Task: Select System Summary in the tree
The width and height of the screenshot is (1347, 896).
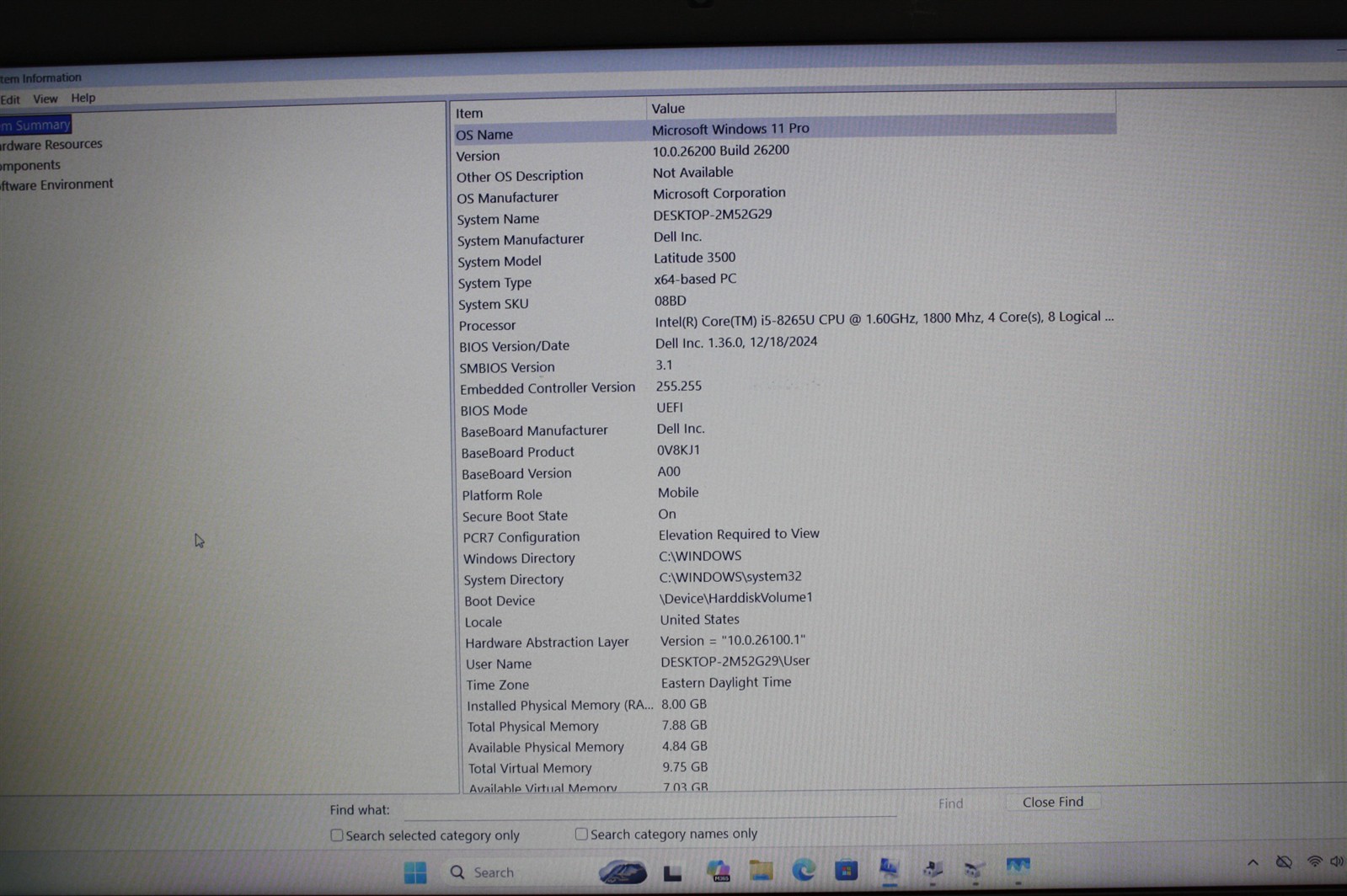Action: click(35, 125)
